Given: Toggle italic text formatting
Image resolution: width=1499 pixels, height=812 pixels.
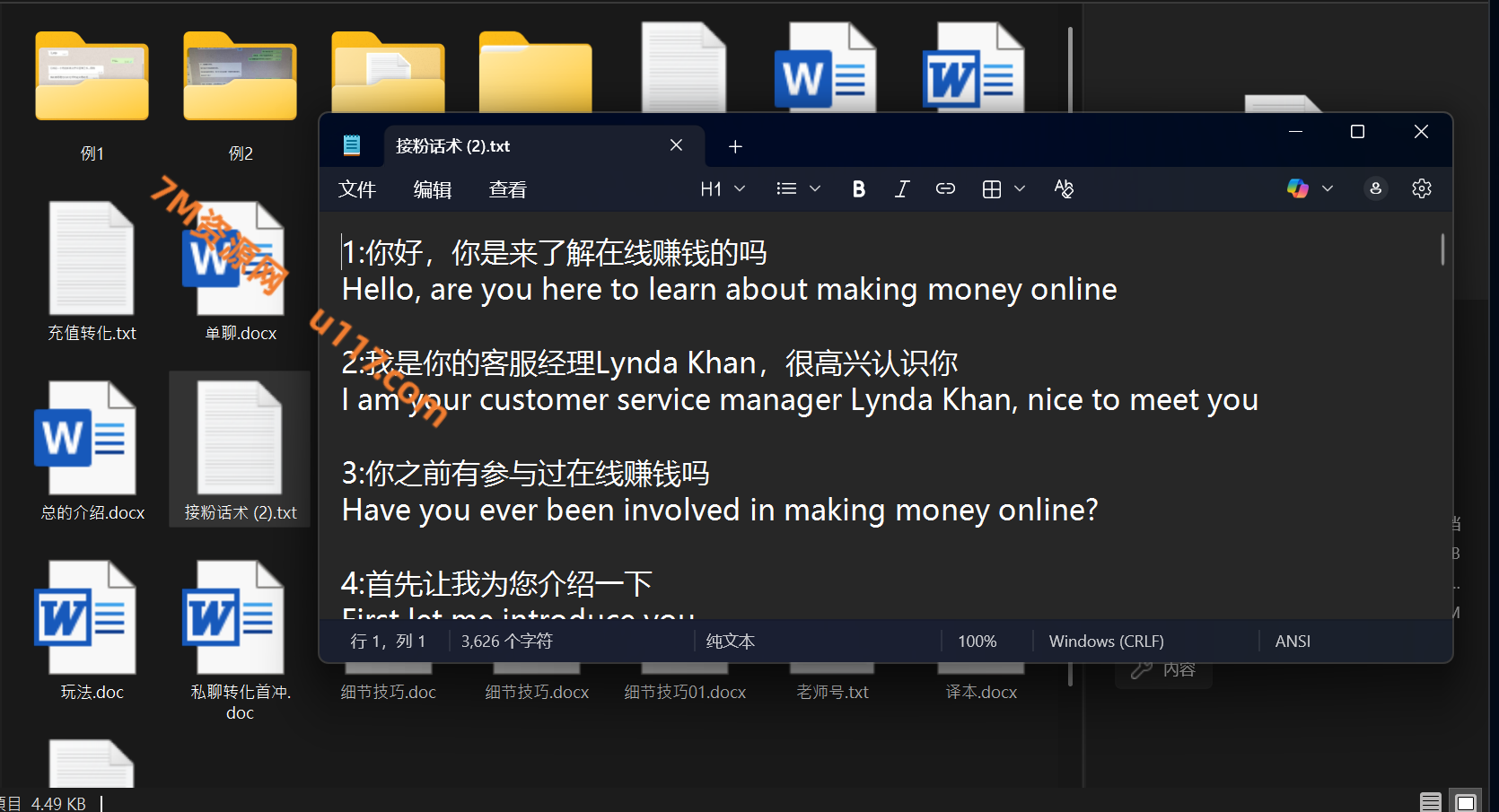Looking at the screenshot, I should tap(902, 189).
